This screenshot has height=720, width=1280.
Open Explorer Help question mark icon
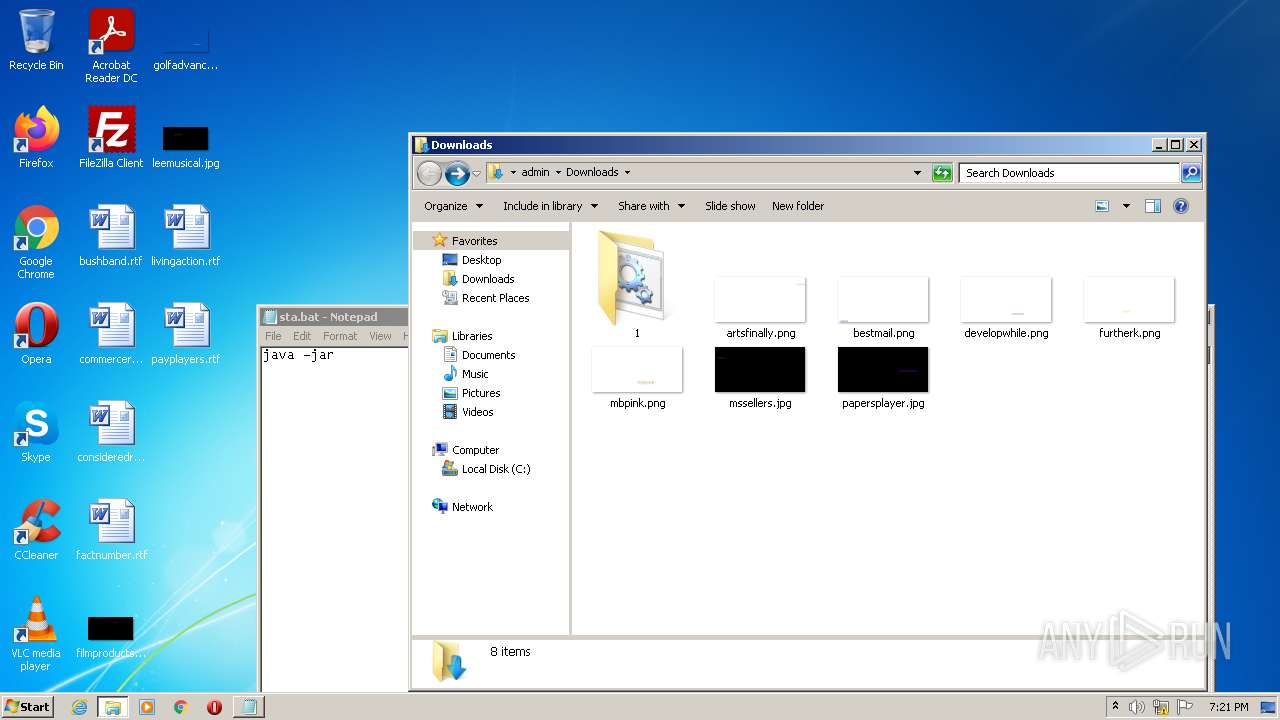pyautogui.click(x=1181, y=206)
